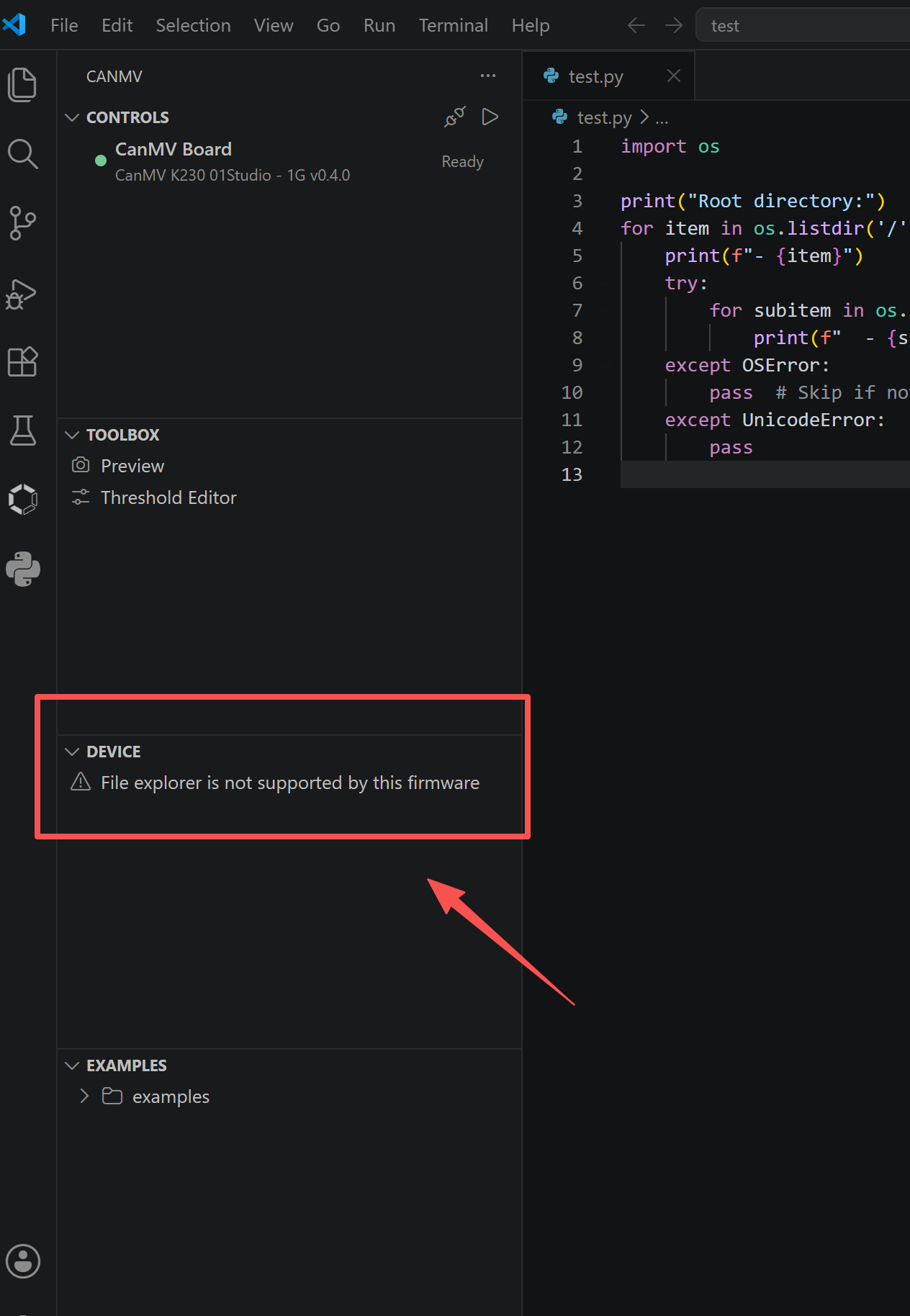
Task: Click the CANMV panel title
Action: pos(114,76)
